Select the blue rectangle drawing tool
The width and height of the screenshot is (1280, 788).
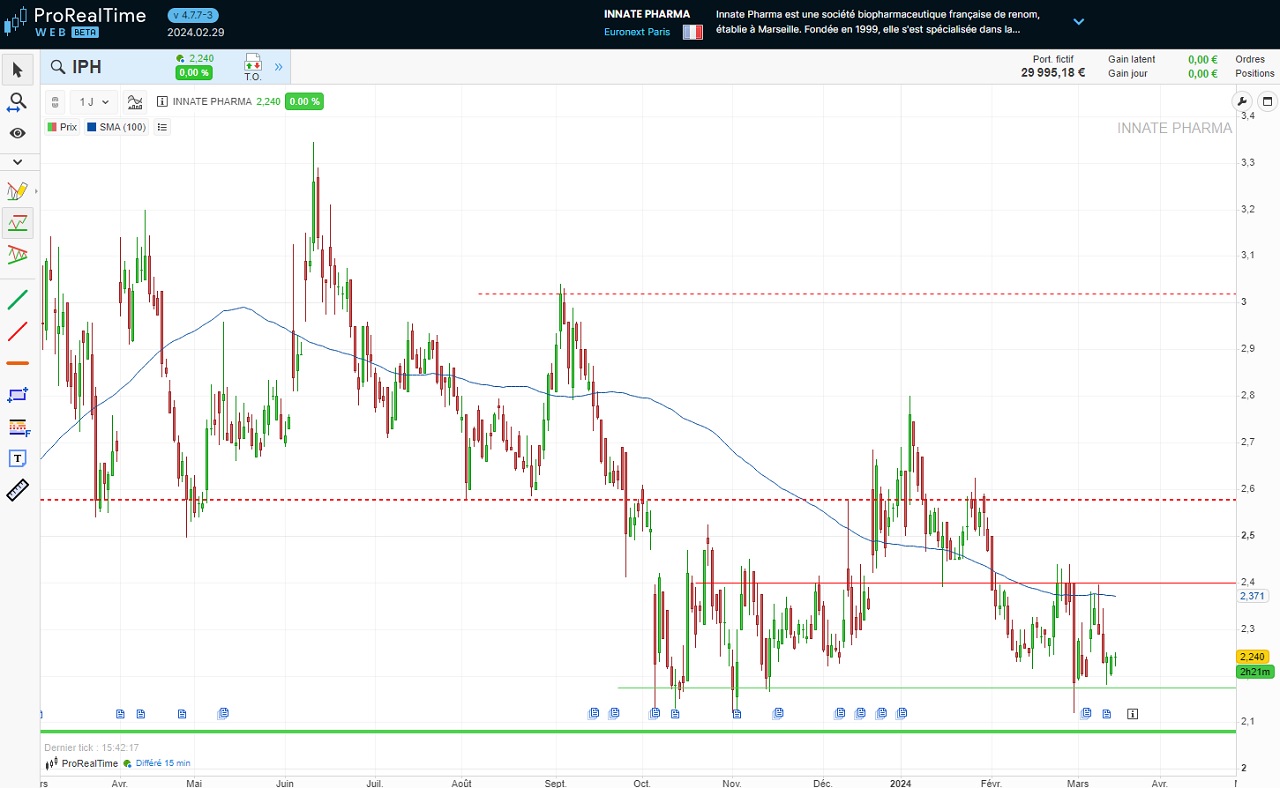click(17, 395)
